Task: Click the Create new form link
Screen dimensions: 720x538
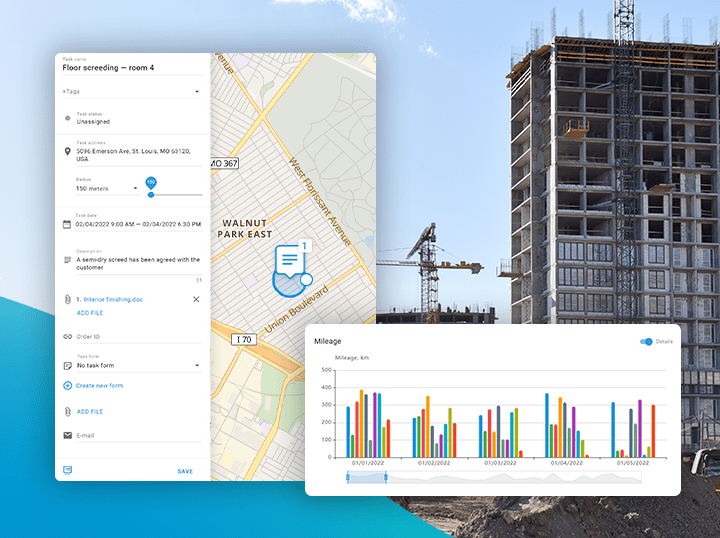Action: [99, 386]
